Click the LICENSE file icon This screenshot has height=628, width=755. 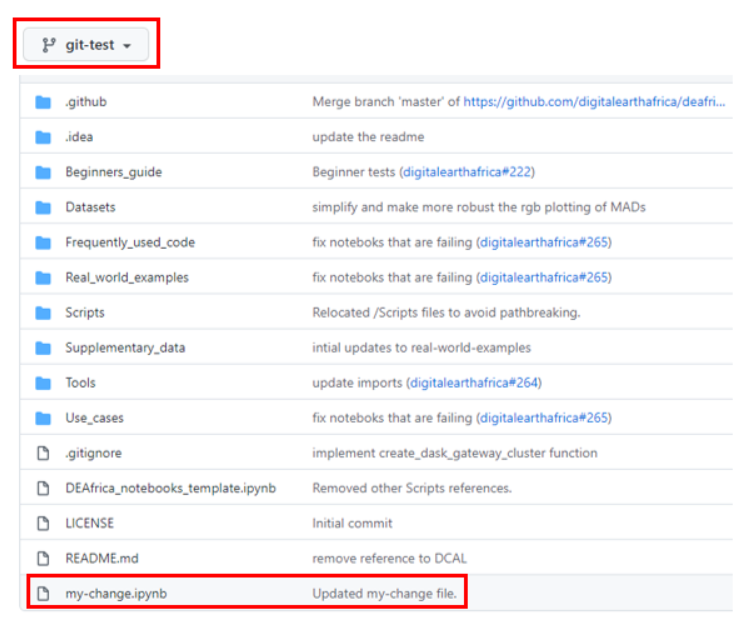tap(43, 523)
